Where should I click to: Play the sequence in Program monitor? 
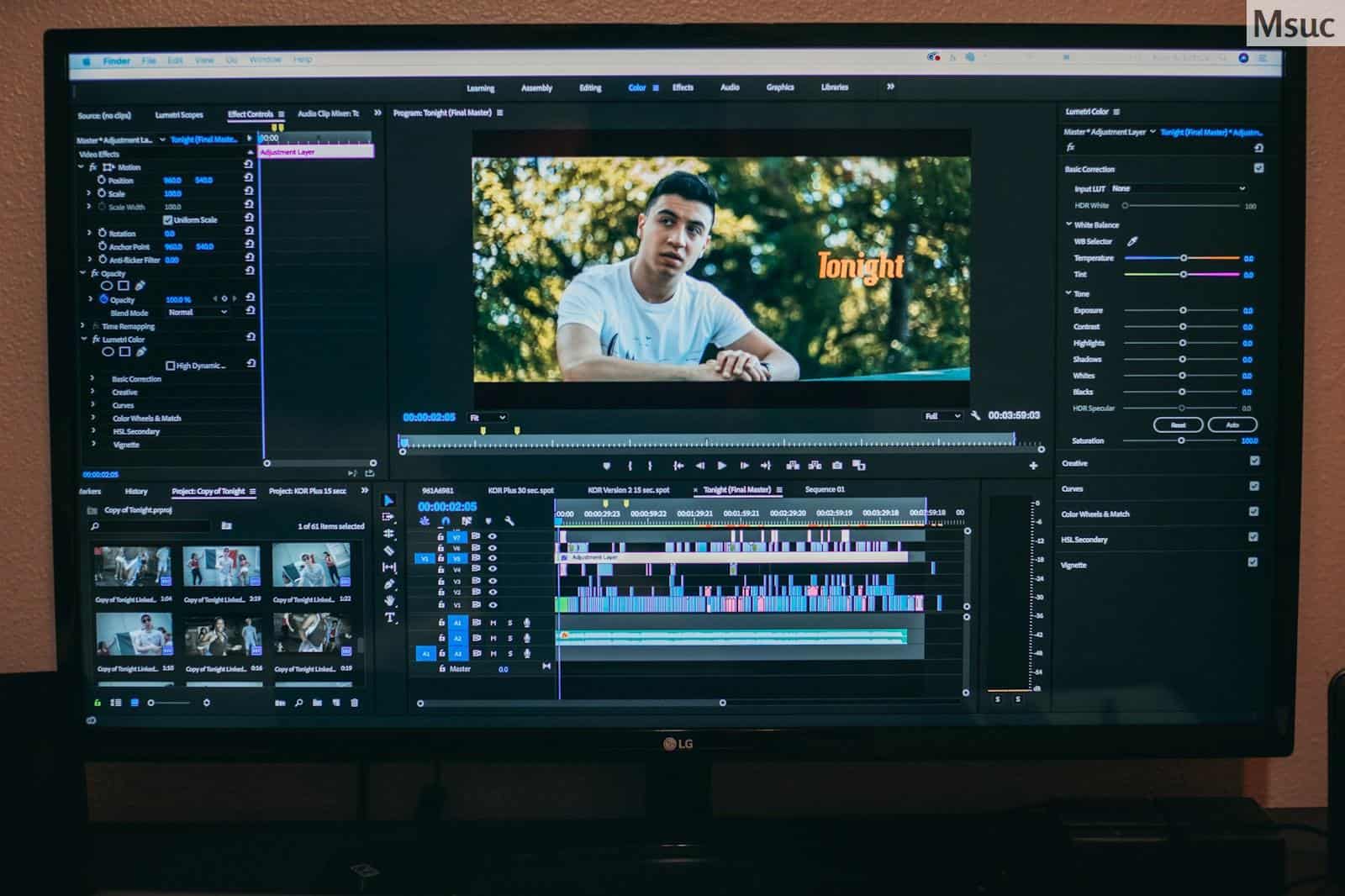pyautogui.click(x=721, y=465)
